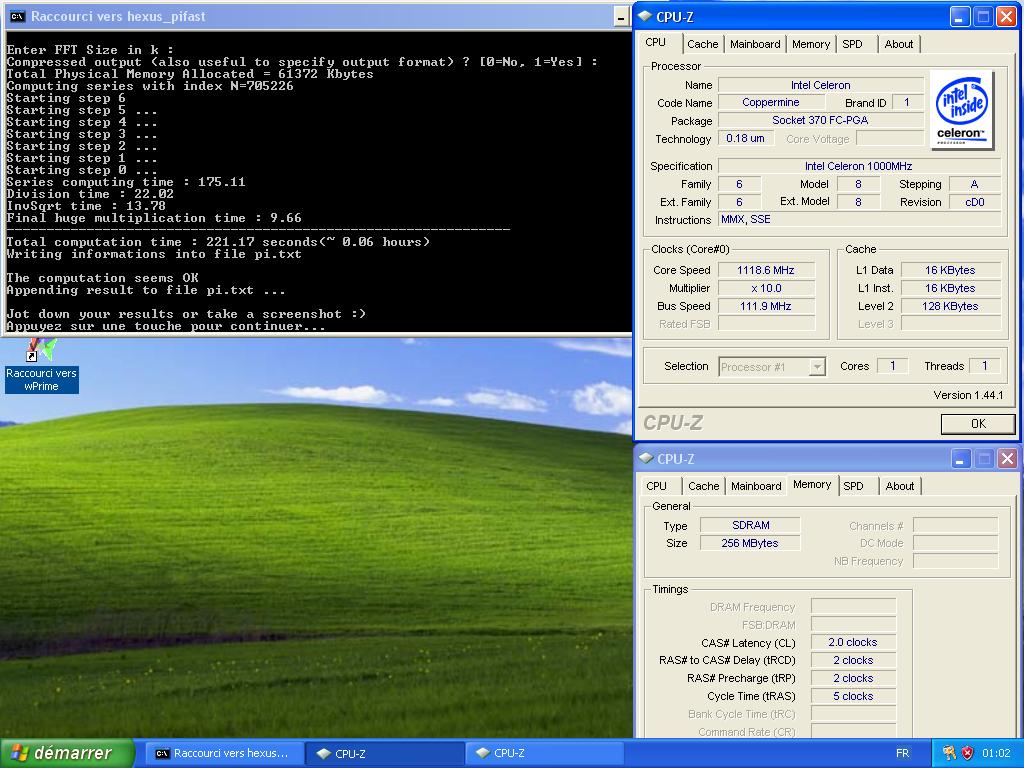Click the 111.9 MHz bus speed value
This screenshot has height=768, width=1024.
click(766, 306)
